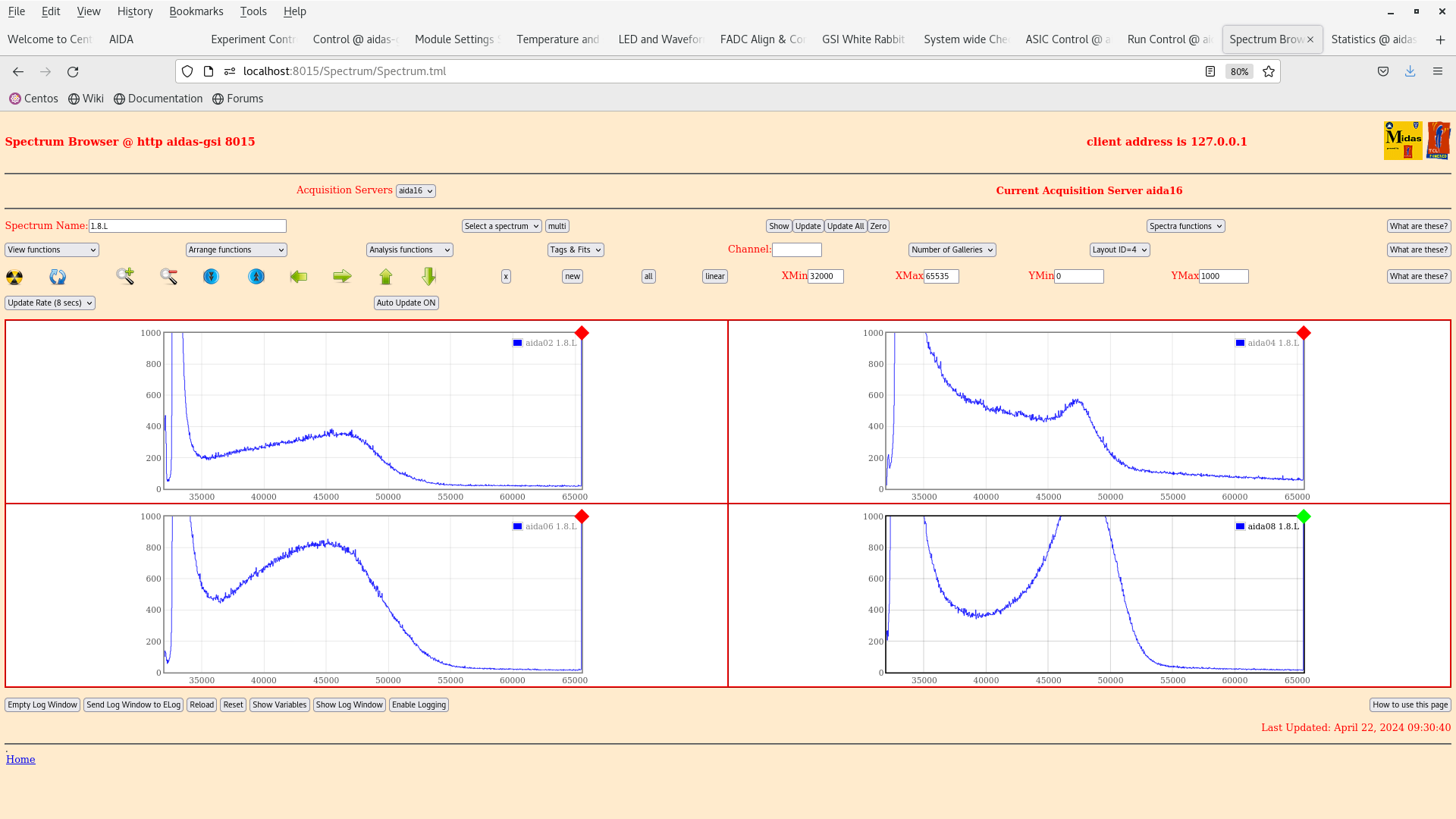Image resolution: width=1456 pixels, height=819 pixels.
Task: Open the Layout ID=4 dropdown
Action: click(1120, 249)
